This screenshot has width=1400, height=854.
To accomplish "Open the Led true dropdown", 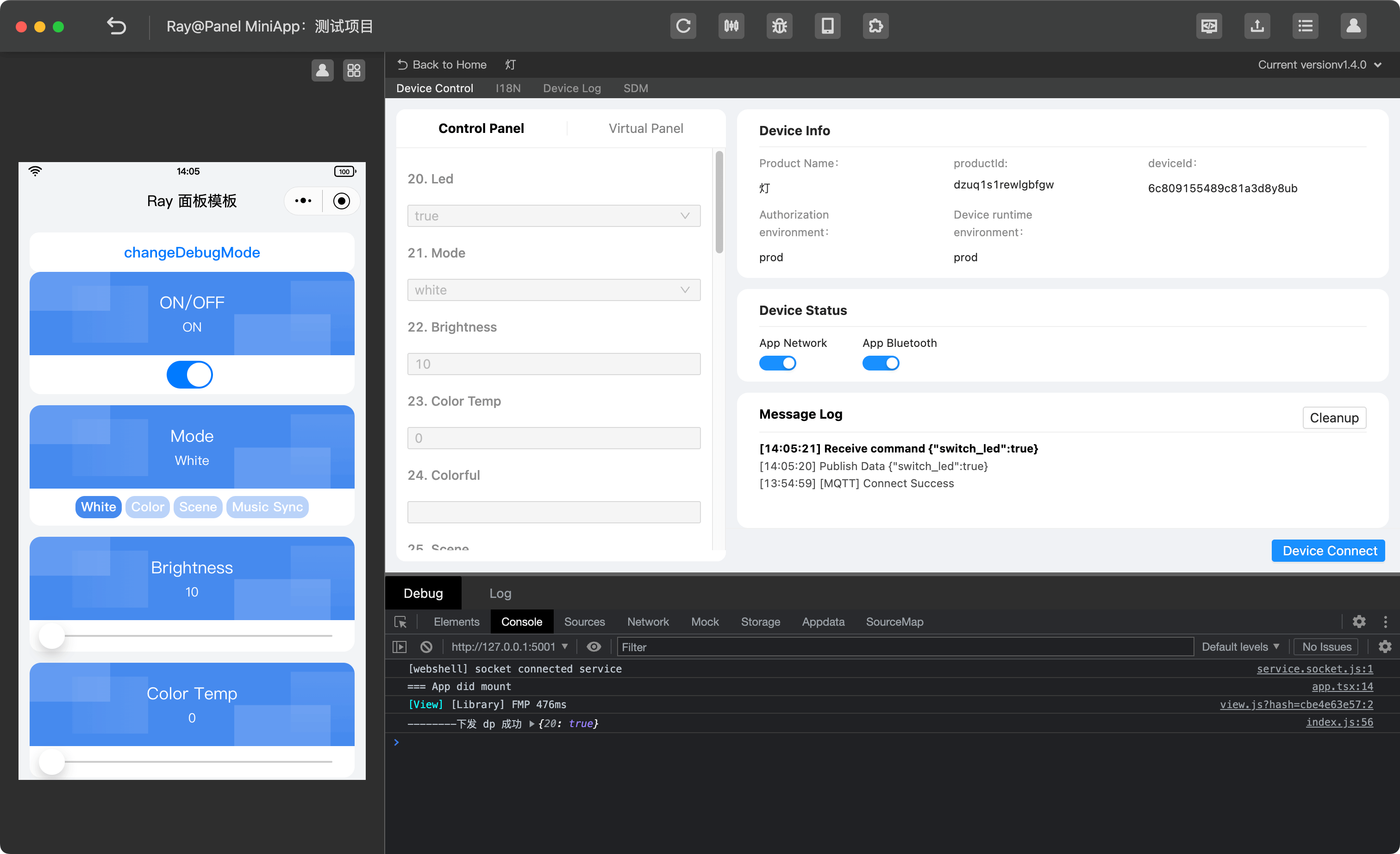I will 553,216.
